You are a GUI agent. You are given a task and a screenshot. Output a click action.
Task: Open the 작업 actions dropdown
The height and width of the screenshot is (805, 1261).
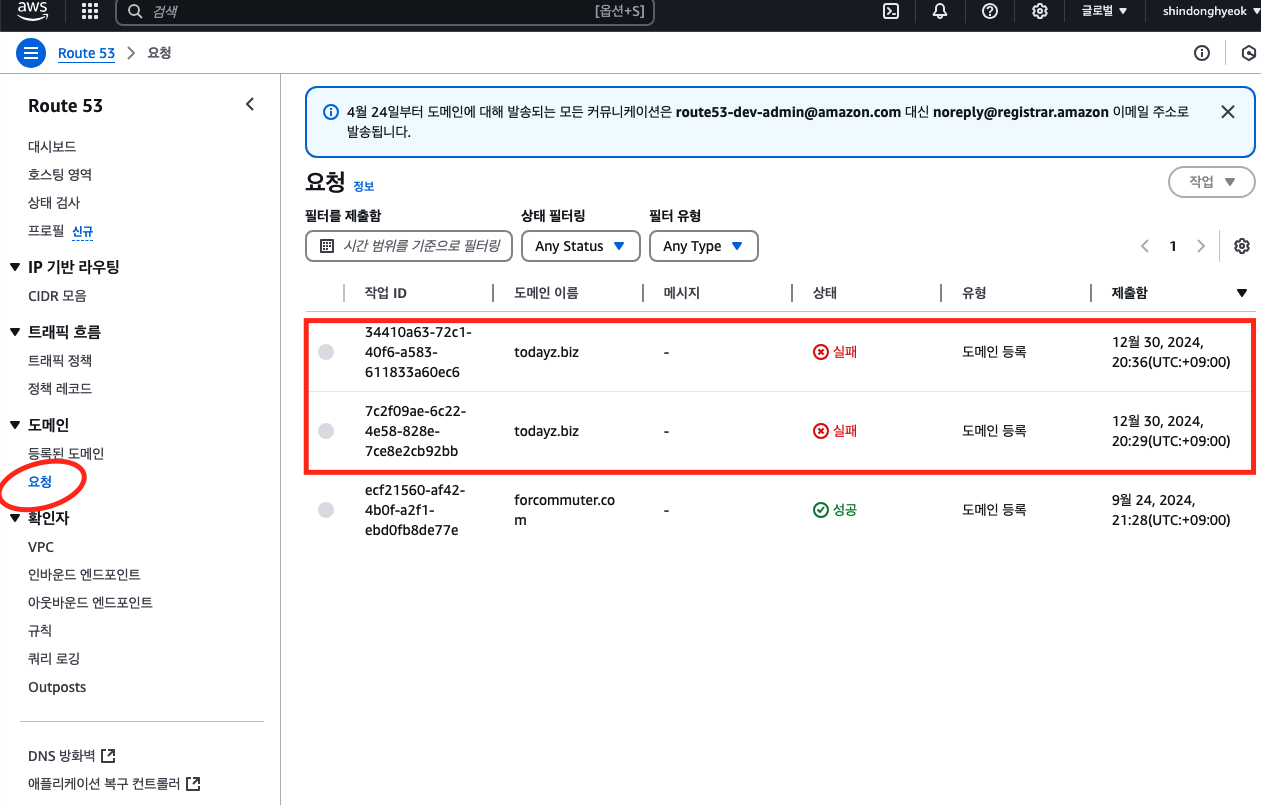(1211, 182)
